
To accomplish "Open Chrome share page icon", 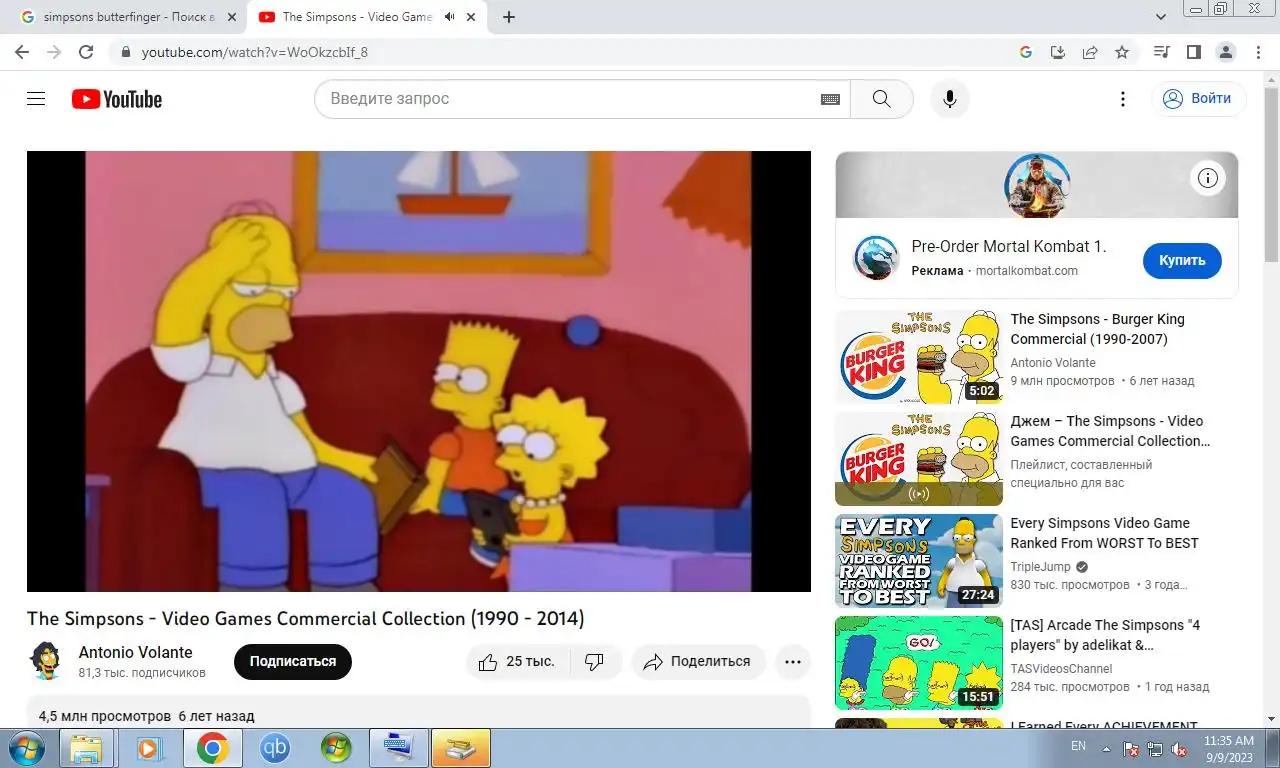I will pyautogui.click(x=1090, y=52).
